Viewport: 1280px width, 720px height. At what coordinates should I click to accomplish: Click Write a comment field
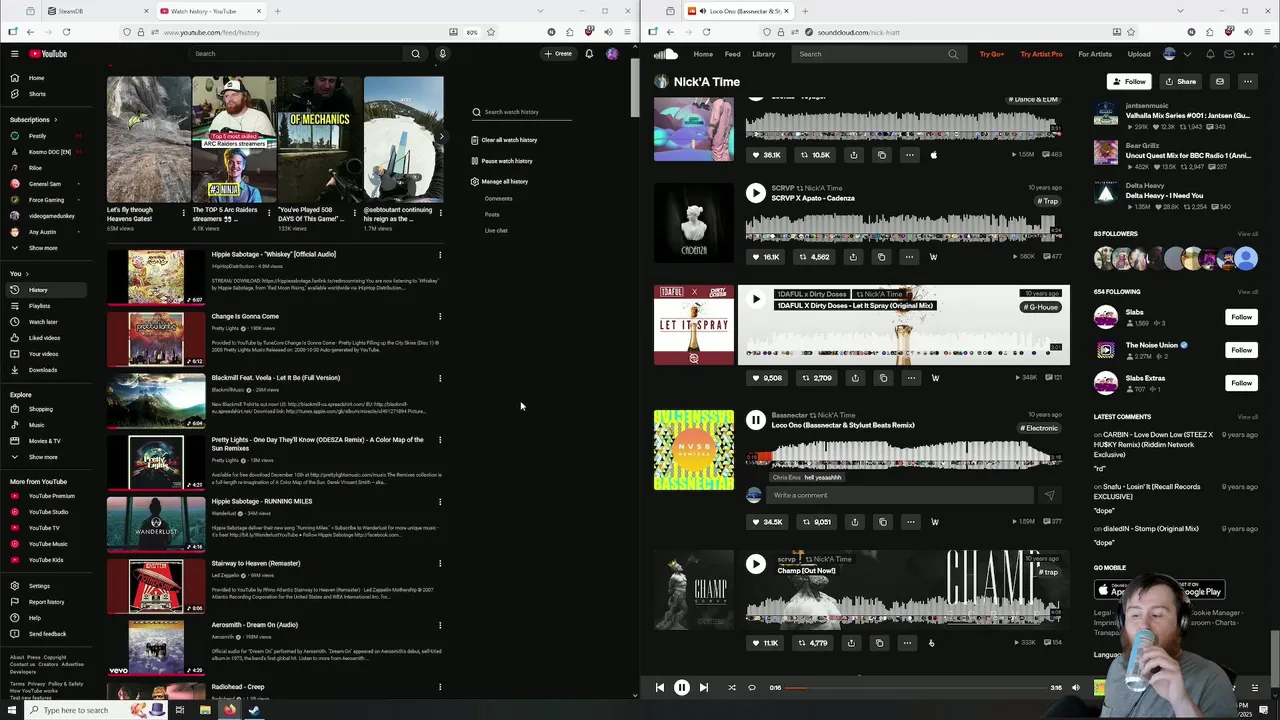tap(900, 495)
